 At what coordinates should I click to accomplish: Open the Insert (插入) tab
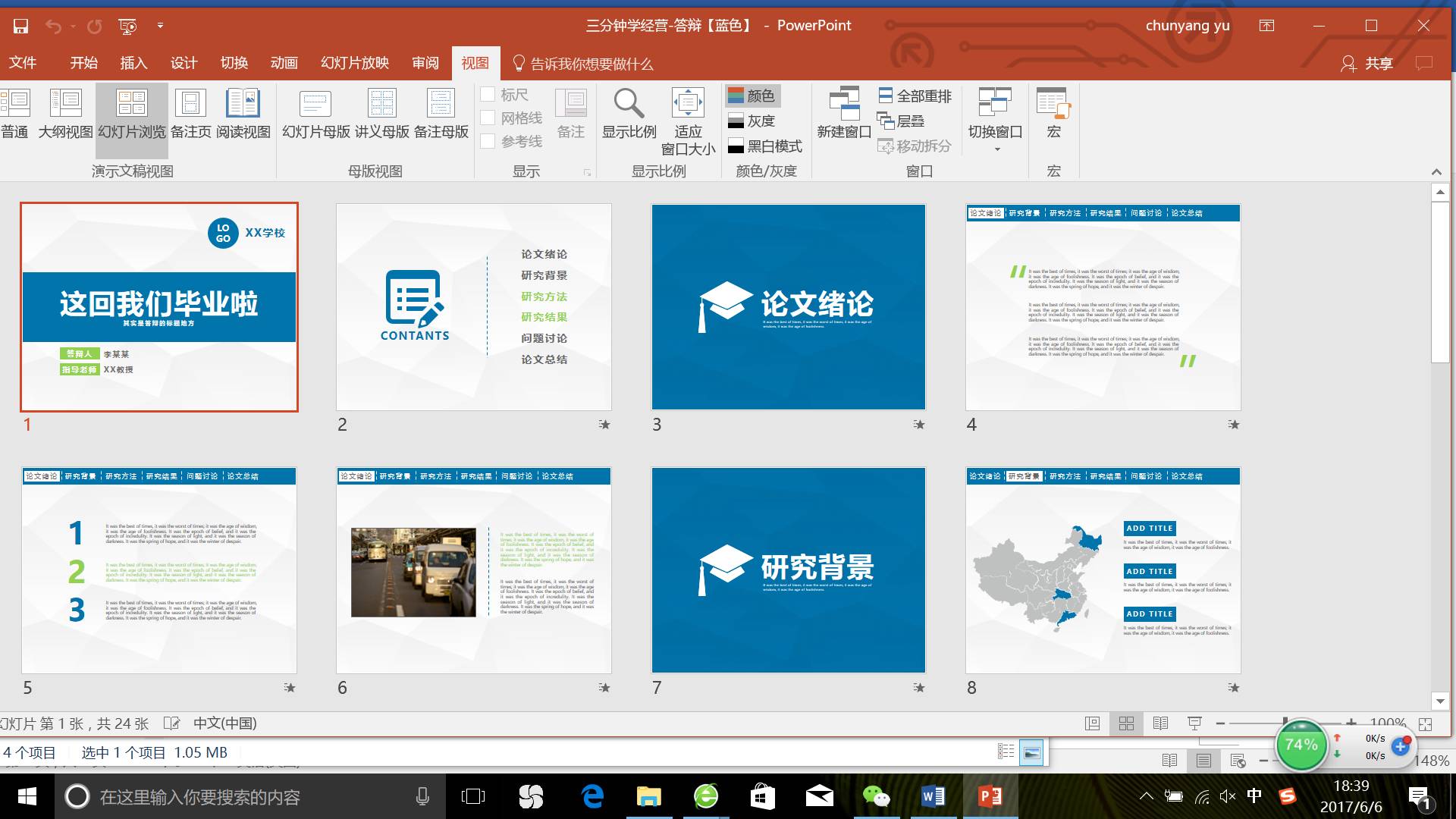pyautogui.click(x=133, y=63)
